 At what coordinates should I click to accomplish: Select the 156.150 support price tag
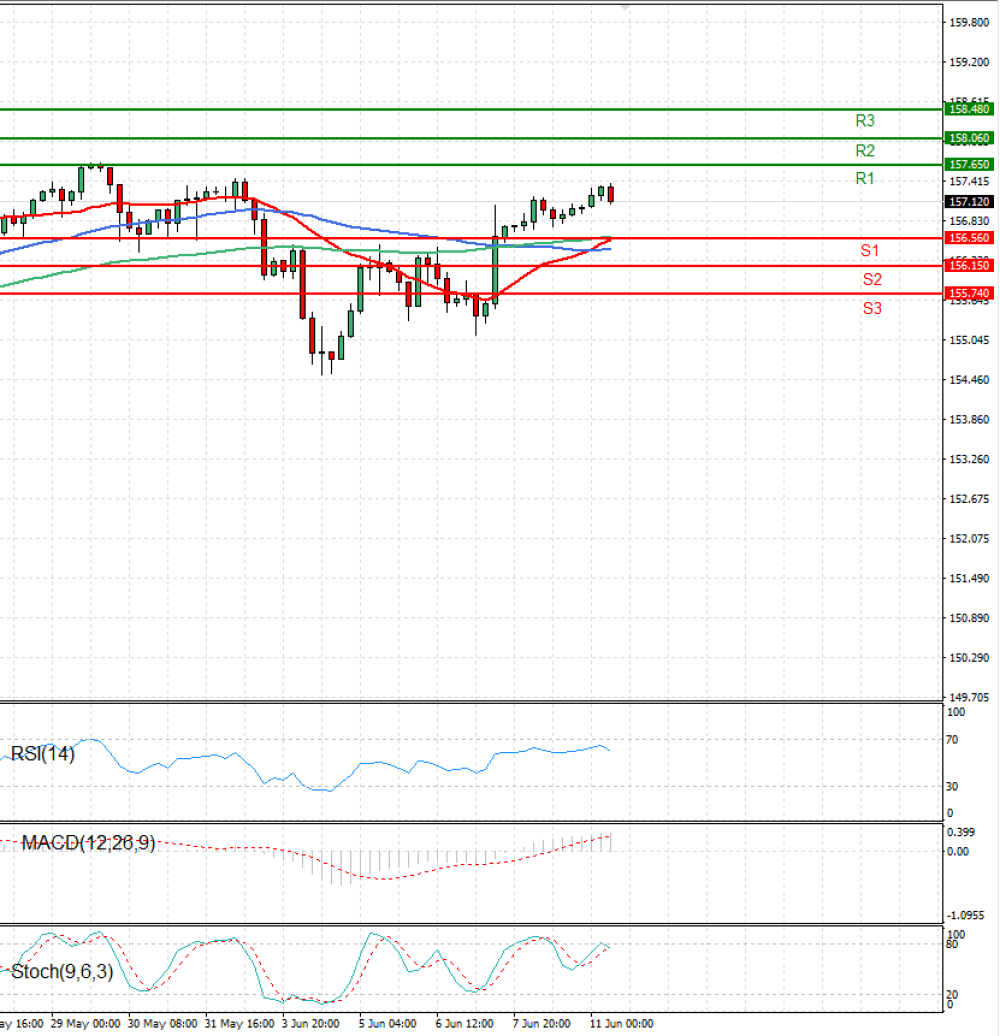[x=969, y=266]
